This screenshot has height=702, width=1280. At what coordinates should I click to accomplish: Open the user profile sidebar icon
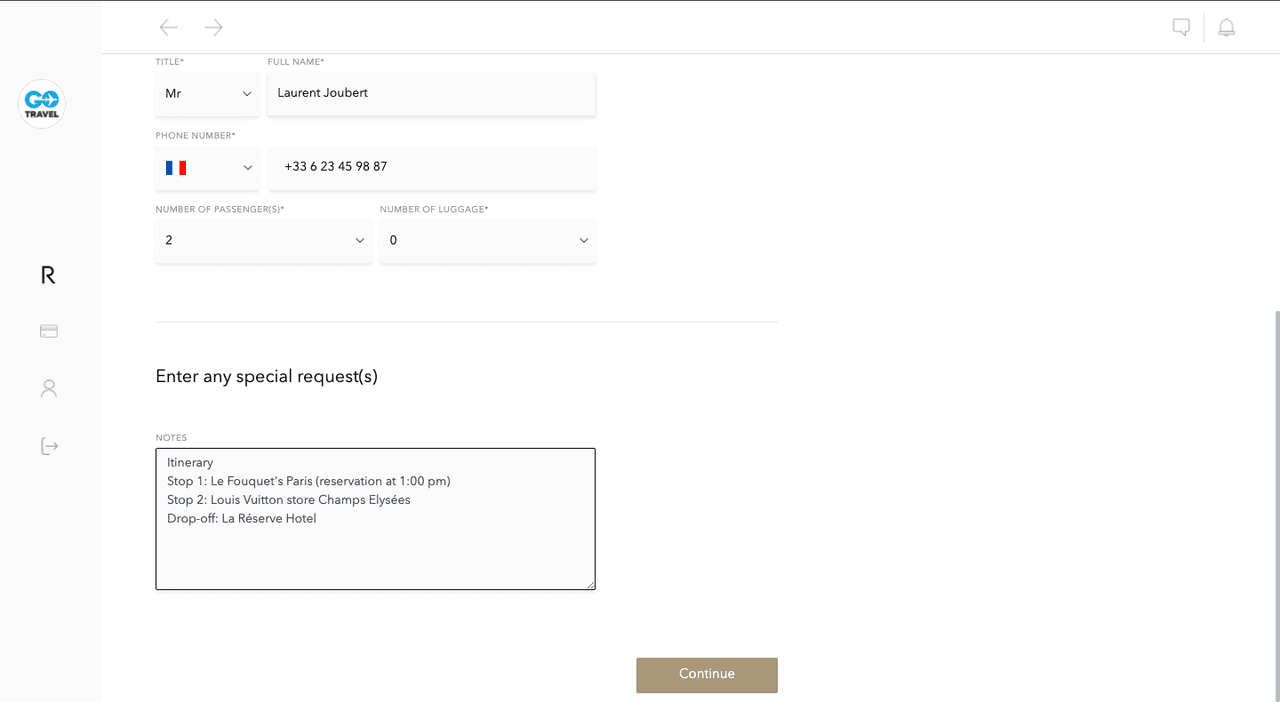pos(49,388)
